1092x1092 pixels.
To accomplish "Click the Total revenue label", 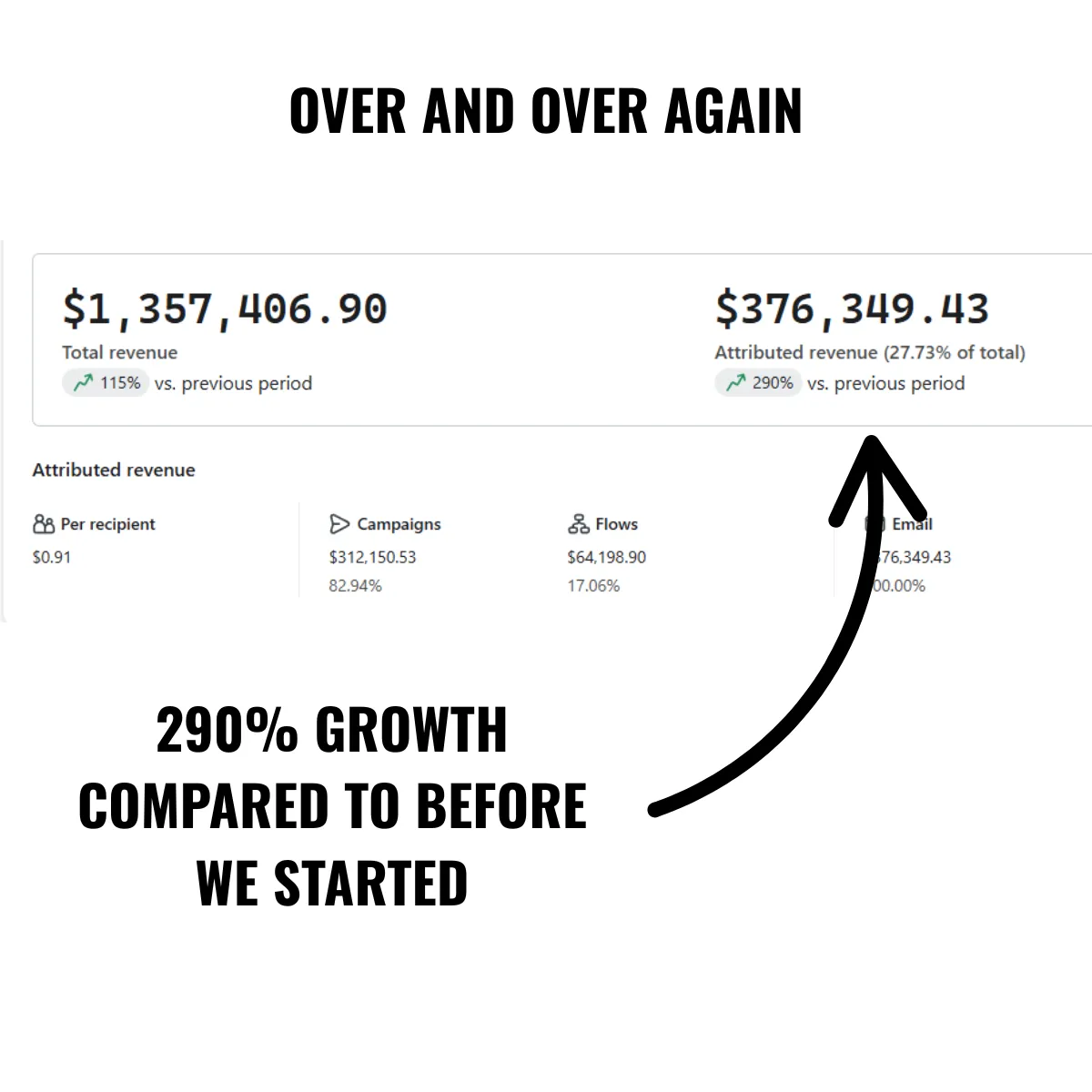I will tap(120, 352).
